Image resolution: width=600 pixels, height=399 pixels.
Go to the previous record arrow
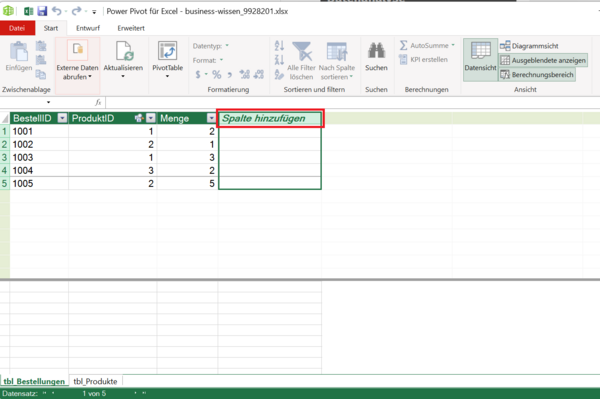click(x=53, y=393)
